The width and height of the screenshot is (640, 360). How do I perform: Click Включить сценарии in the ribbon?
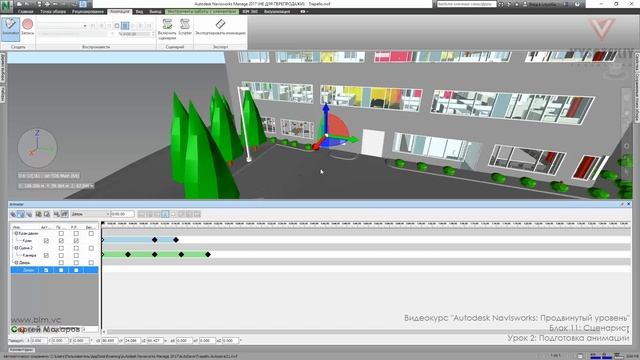167,29
